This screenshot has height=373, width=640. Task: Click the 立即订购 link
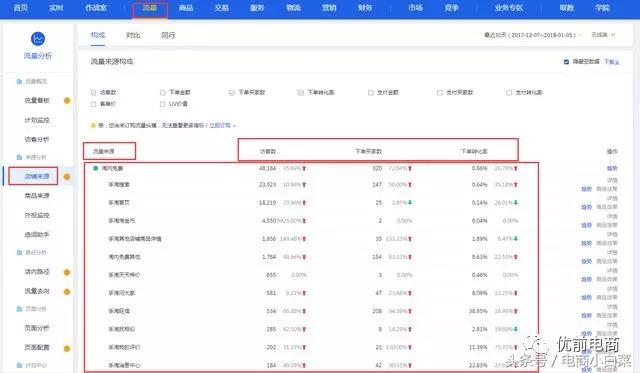(220, 125)
